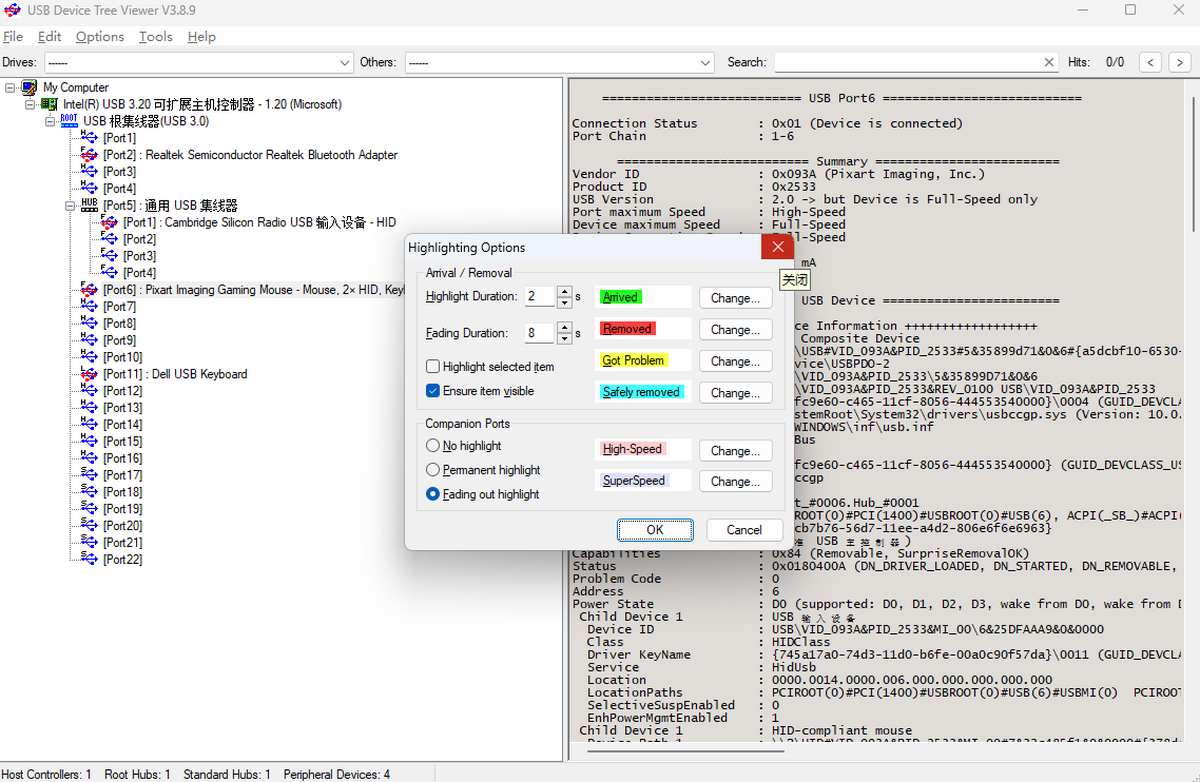Change the High-Speed companion color

(x=735, y=451)
